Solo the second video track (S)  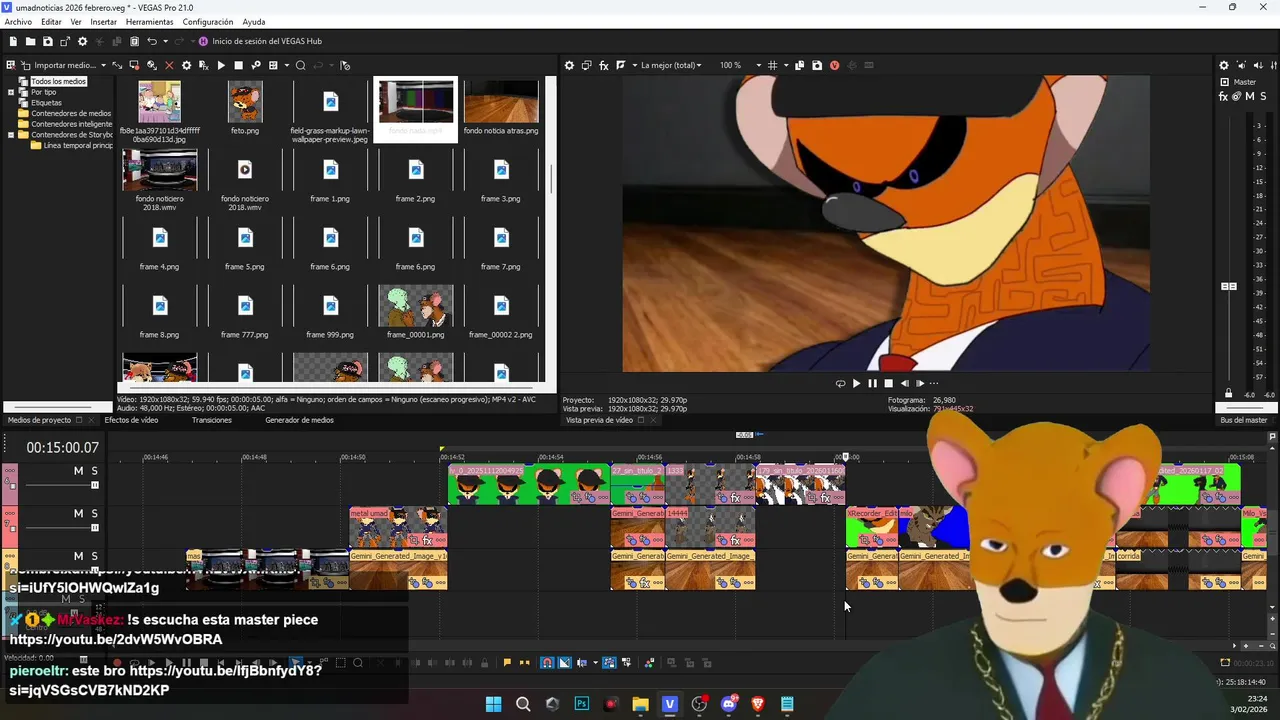pyautogui.click(x=95, y=513)
